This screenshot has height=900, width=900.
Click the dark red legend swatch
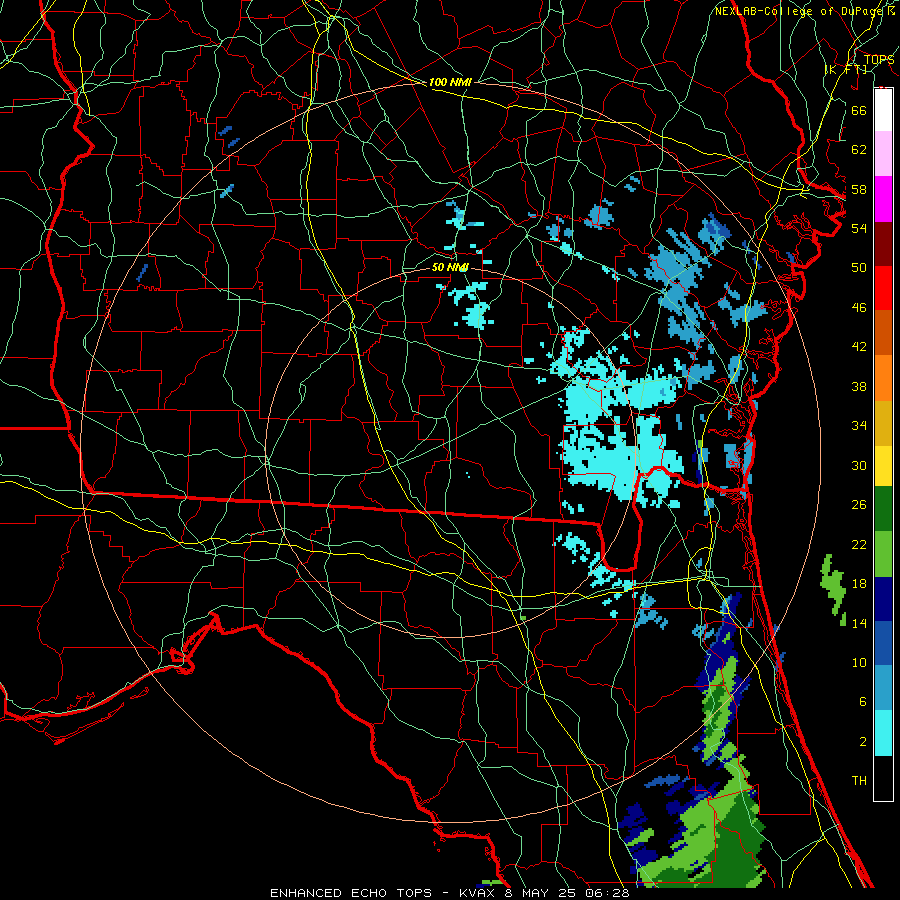(x=883, y=244)
